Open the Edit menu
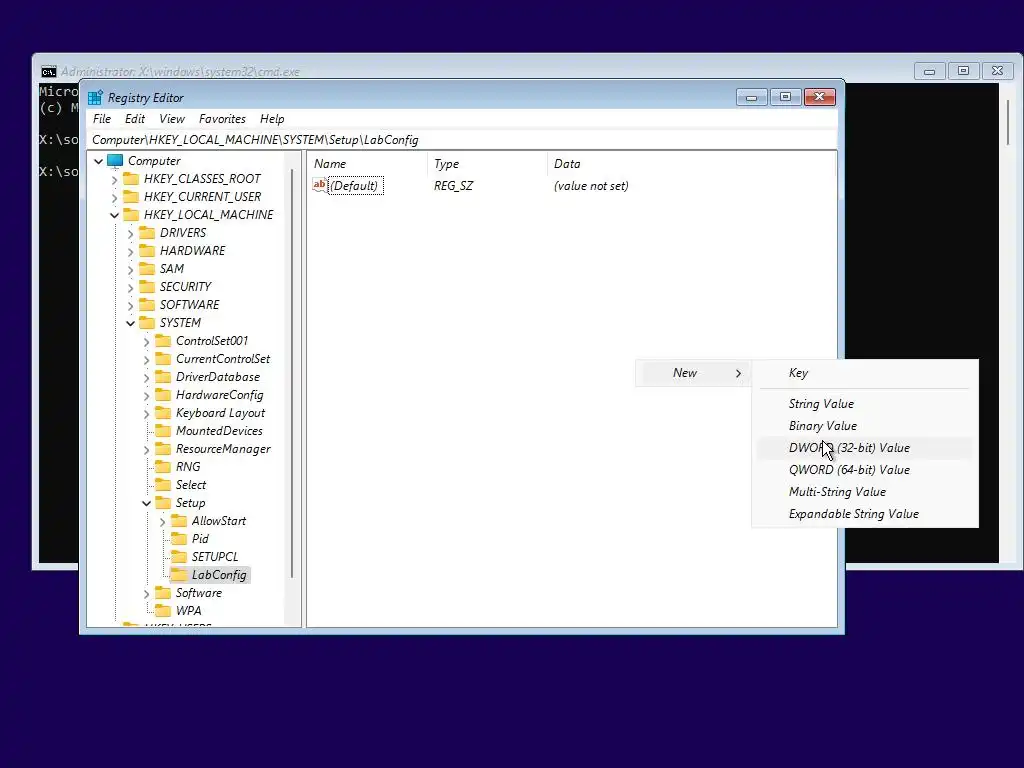Image resolution: width=1024 pixels, height=768 pixels. click(135, 119)
